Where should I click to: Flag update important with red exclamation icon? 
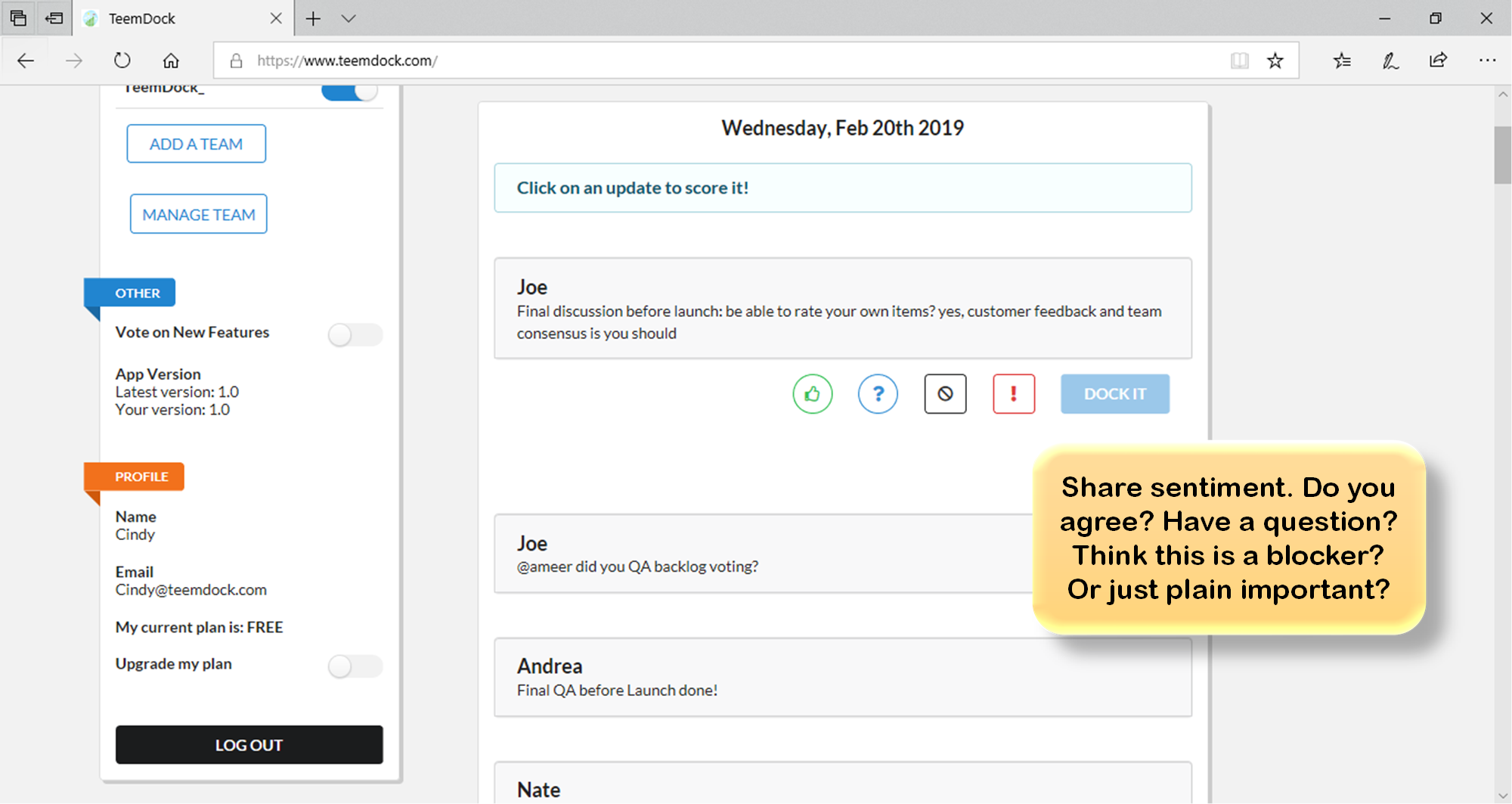1014,394
